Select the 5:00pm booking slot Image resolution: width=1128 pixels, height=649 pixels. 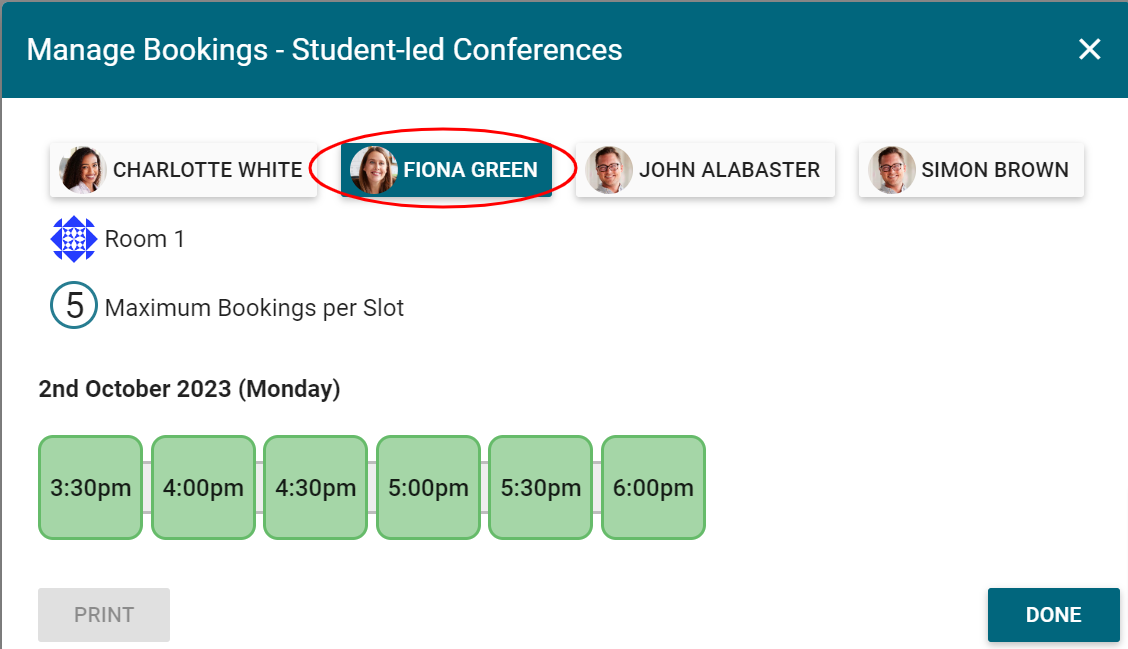(428, 488)
